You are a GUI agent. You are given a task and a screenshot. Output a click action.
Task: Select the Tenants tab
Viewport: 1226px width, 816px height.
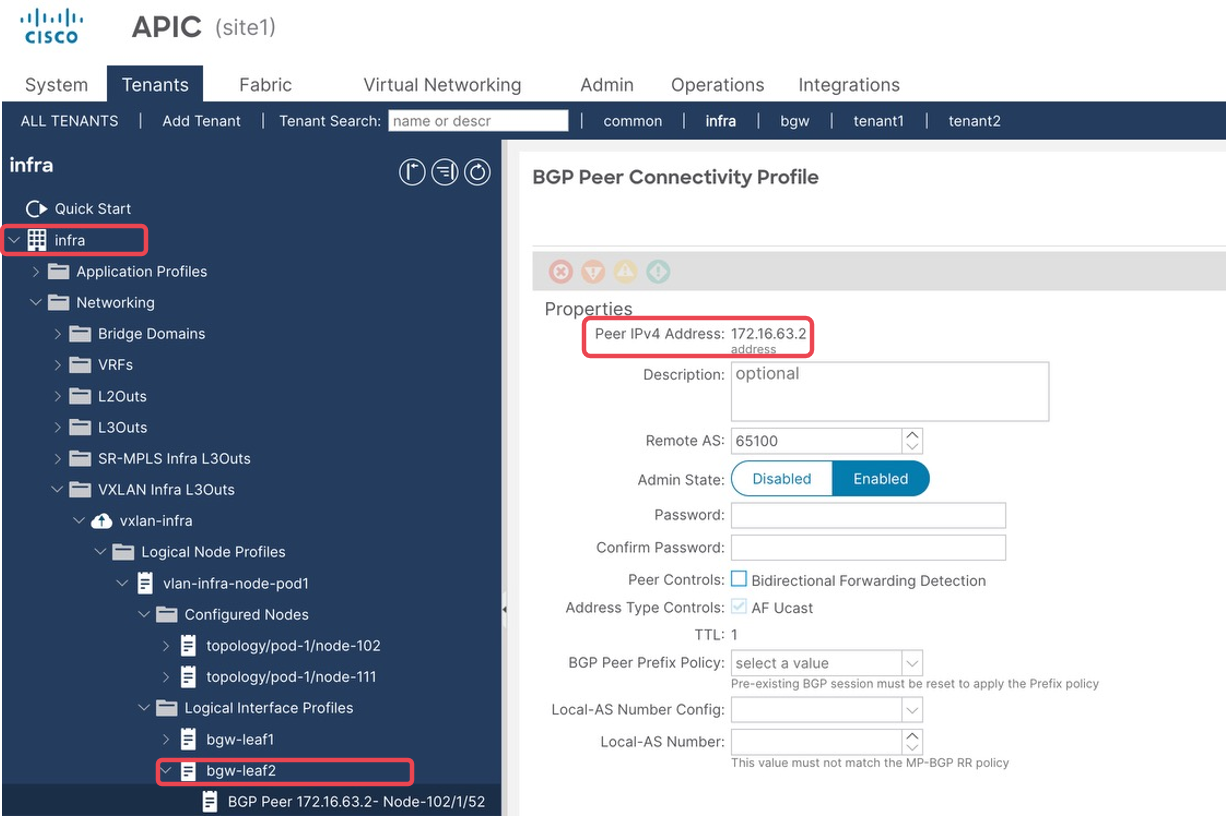[155, 85]
